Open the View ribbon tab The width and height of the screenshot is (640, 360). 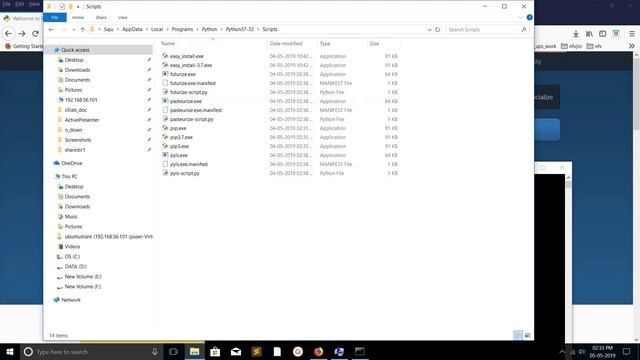pos(122,18)
